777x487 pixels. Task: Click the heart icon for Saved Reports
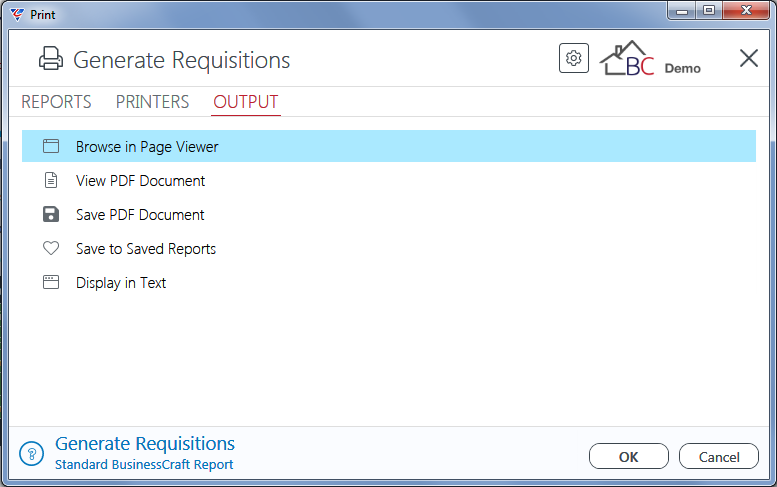coord(51,248)
